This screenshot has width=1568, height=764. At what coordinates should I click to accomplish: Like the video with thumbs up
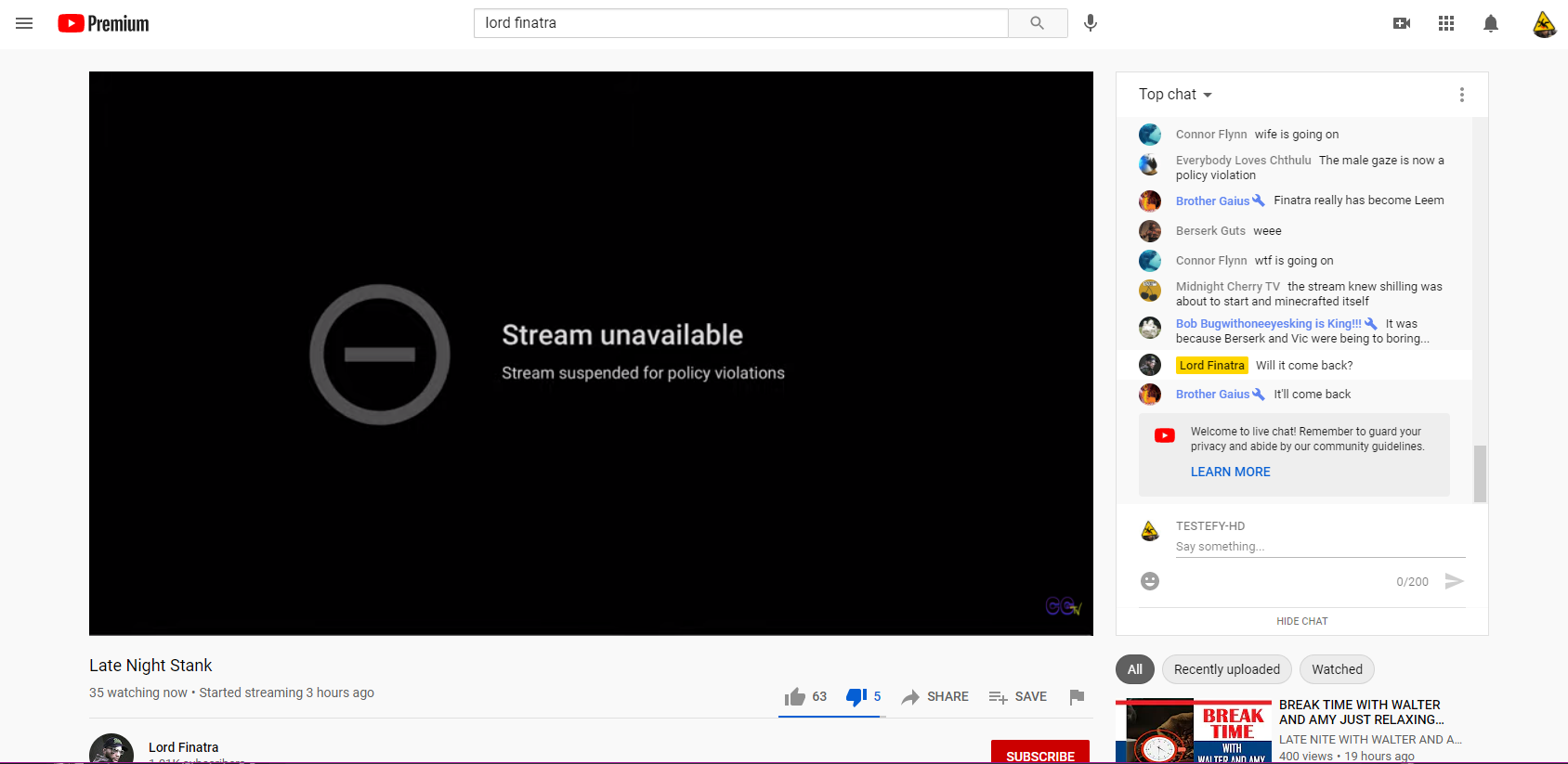[x=795, y=697]
